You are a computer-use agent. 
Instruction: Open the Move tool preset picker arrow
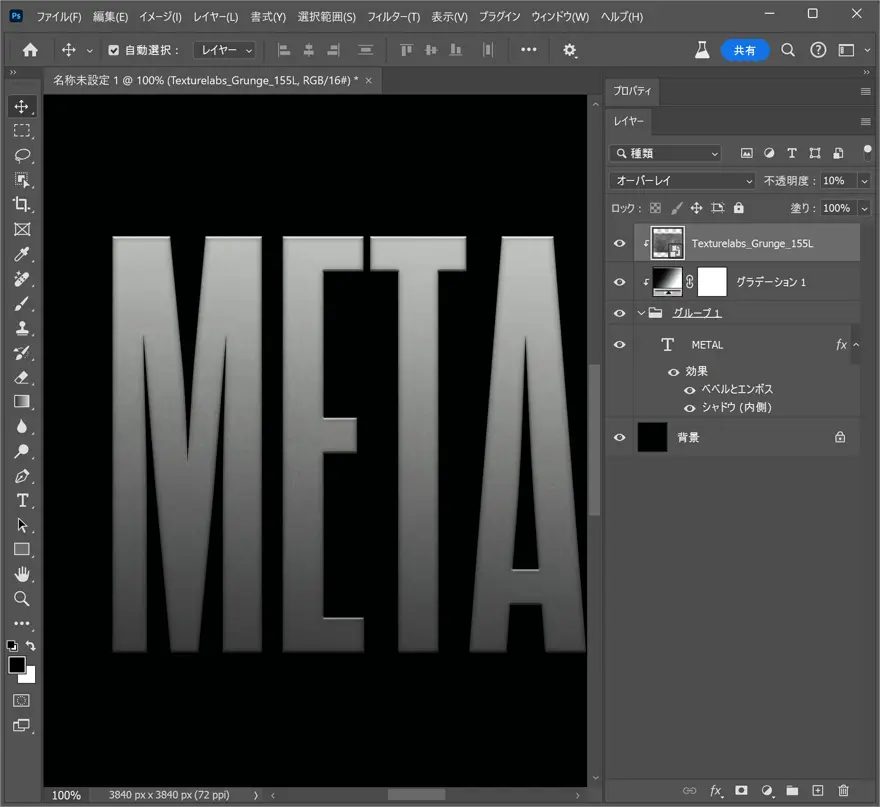(90, 51)
